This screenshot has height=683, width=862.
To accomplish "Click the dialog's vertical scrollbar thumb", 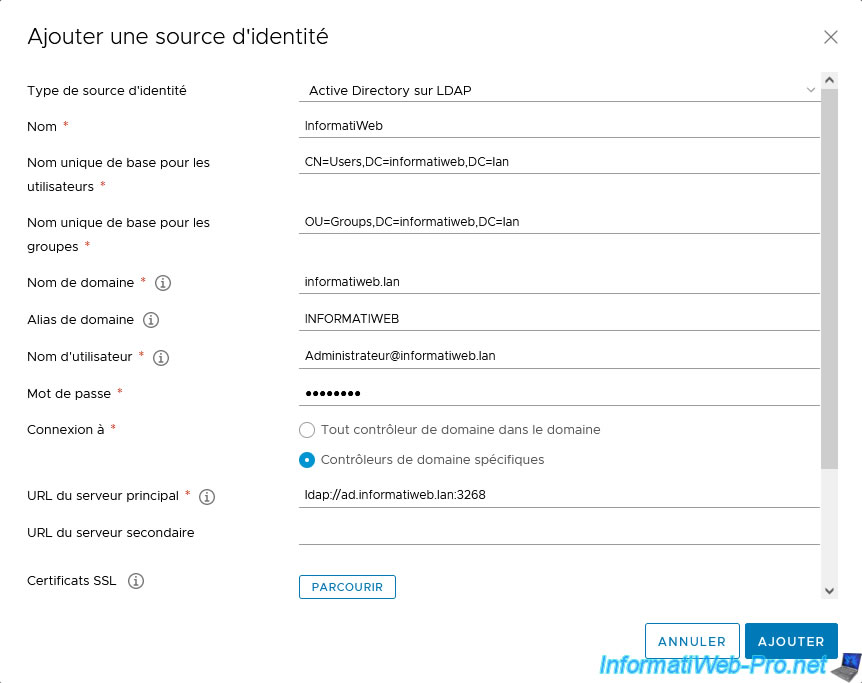I will (x=830, y=279).
